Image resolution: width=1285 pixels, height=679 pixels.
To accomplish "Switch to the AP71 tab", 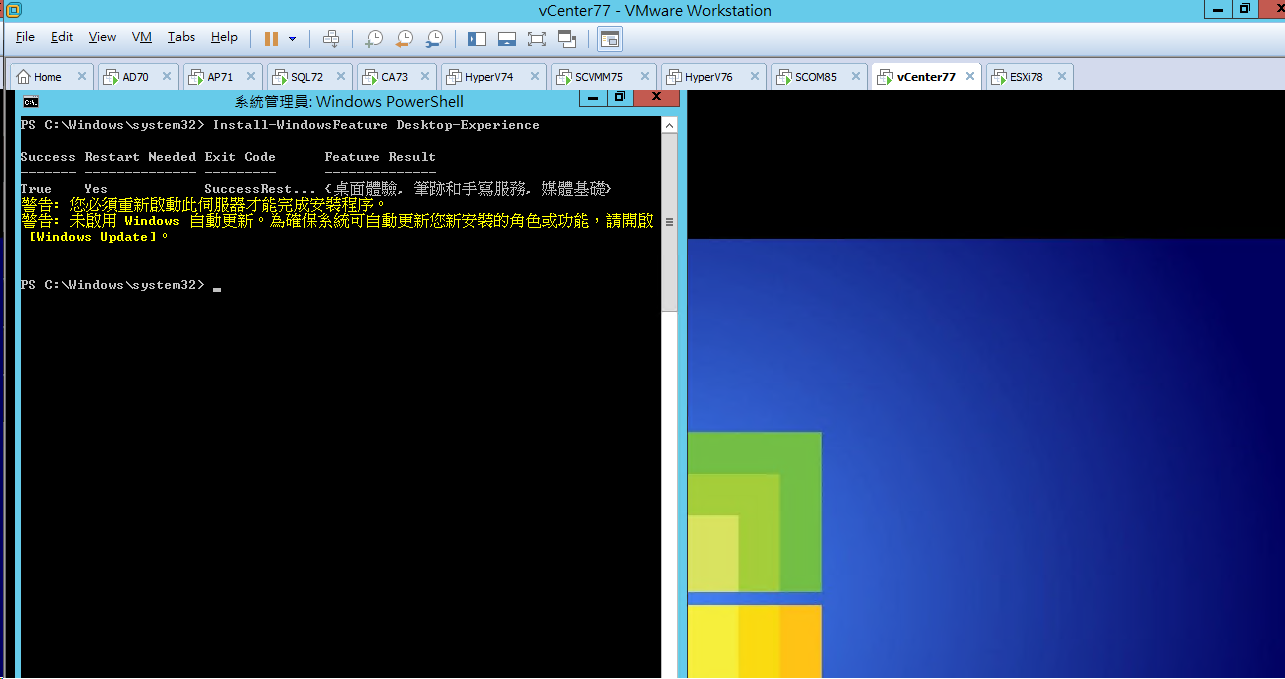I will 222,77.
